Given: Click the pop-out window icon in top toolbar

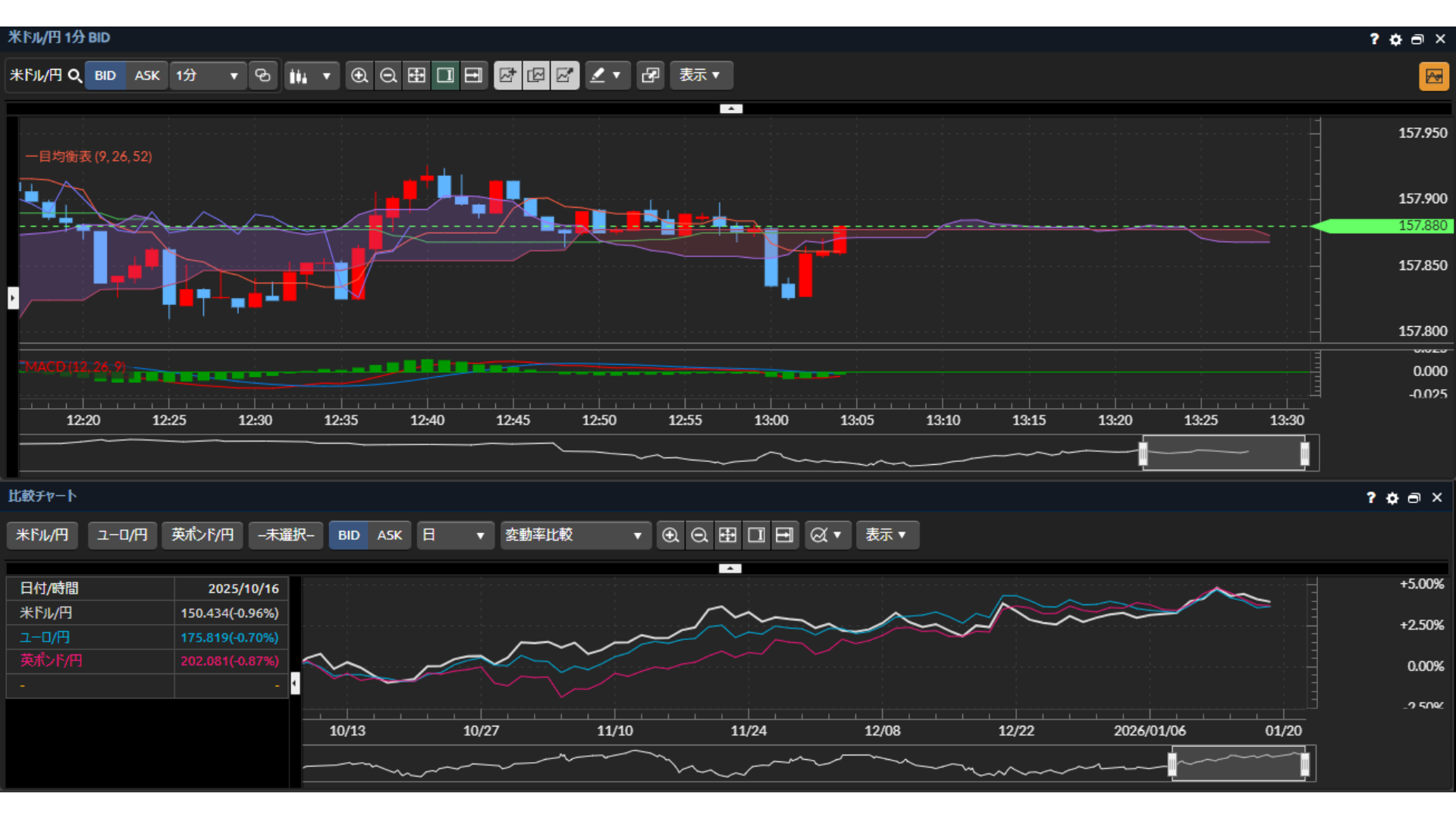Looking at the screenshot, I should pyautogui.click(x=650, y=75).
